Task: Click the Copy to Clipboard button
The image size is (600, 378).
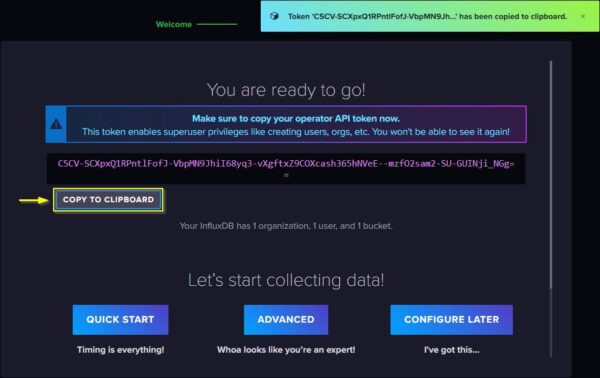Action: point(108,200)
